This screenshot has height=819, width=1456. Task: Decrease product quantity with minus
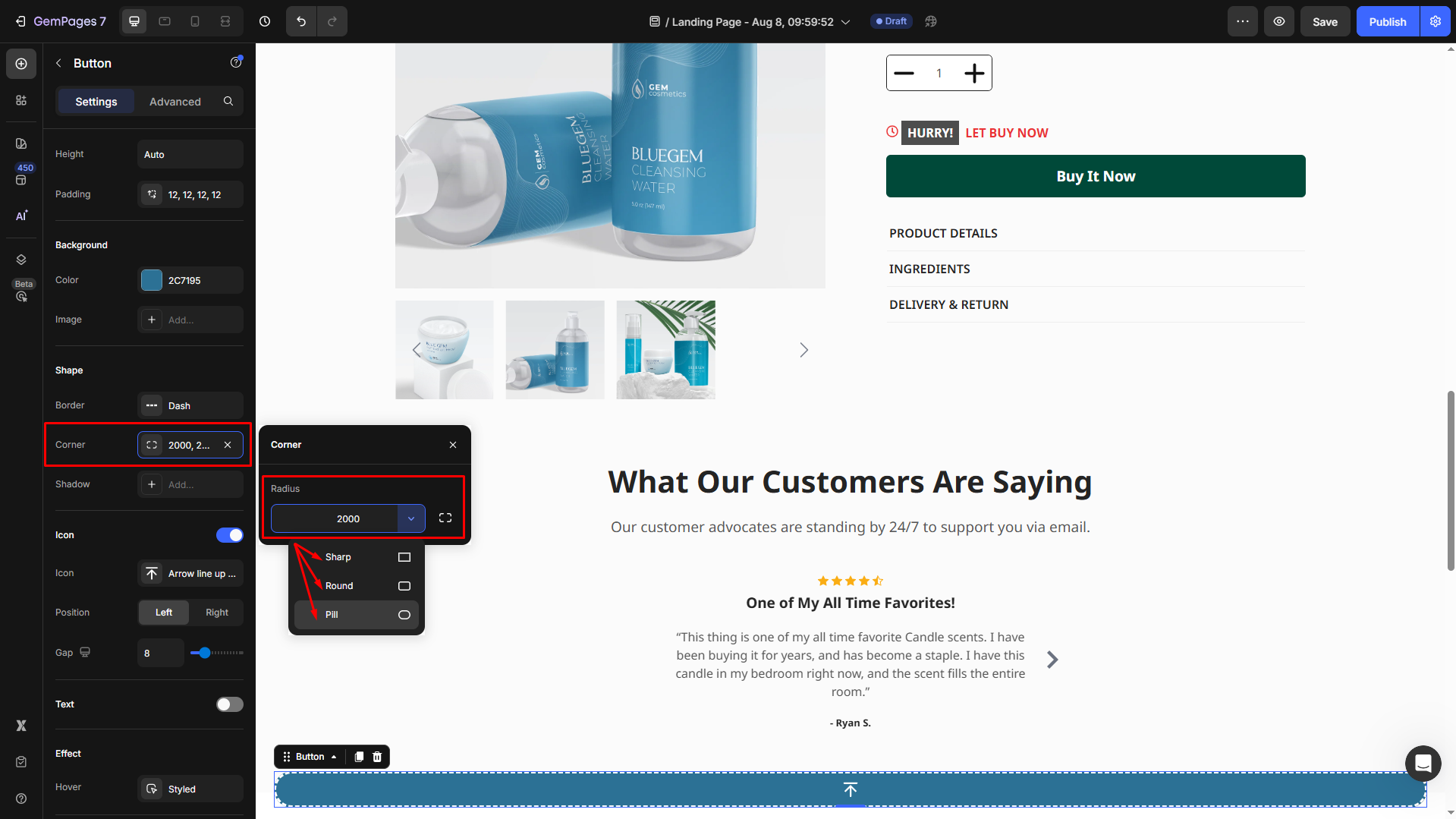pyautogui.click(x=904, y=73)
